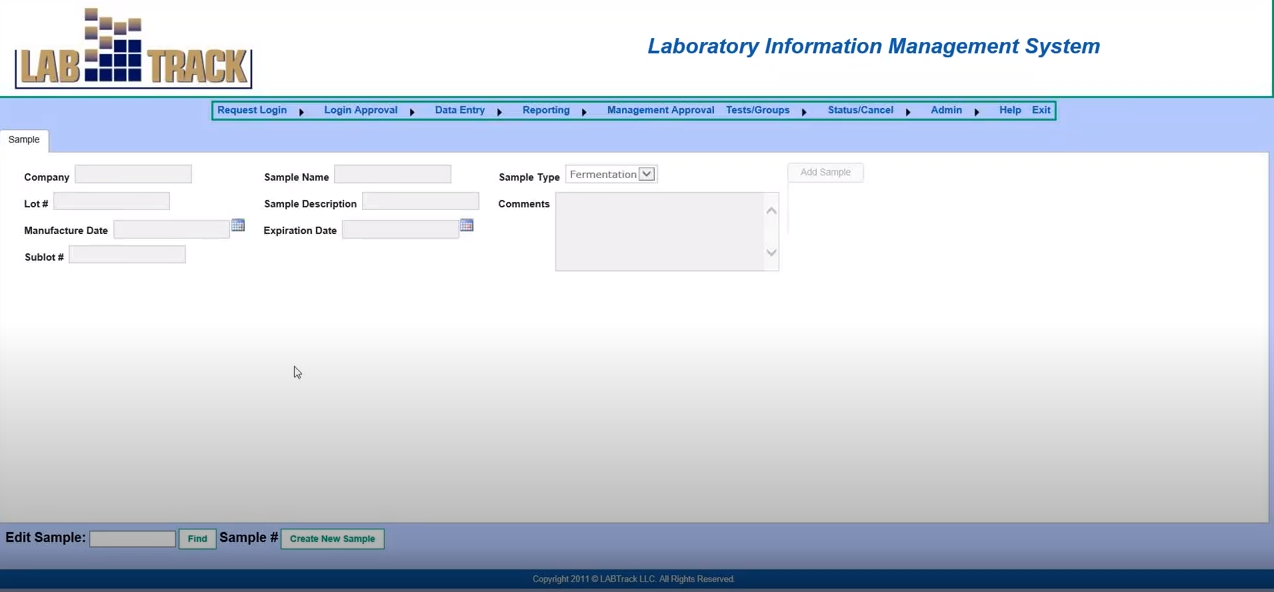Open the Sample Type dropdown

[646, 173]
